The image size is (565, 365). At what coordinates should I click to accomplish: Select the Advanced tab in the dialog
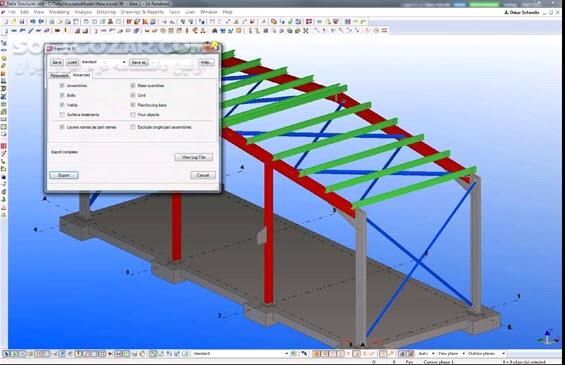pos(81,75)
